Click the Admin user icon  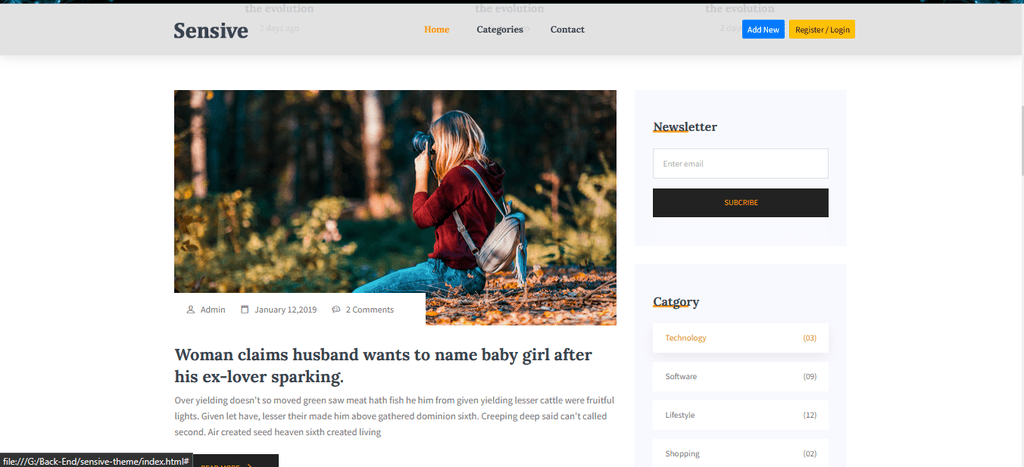(x=191, y=310)
